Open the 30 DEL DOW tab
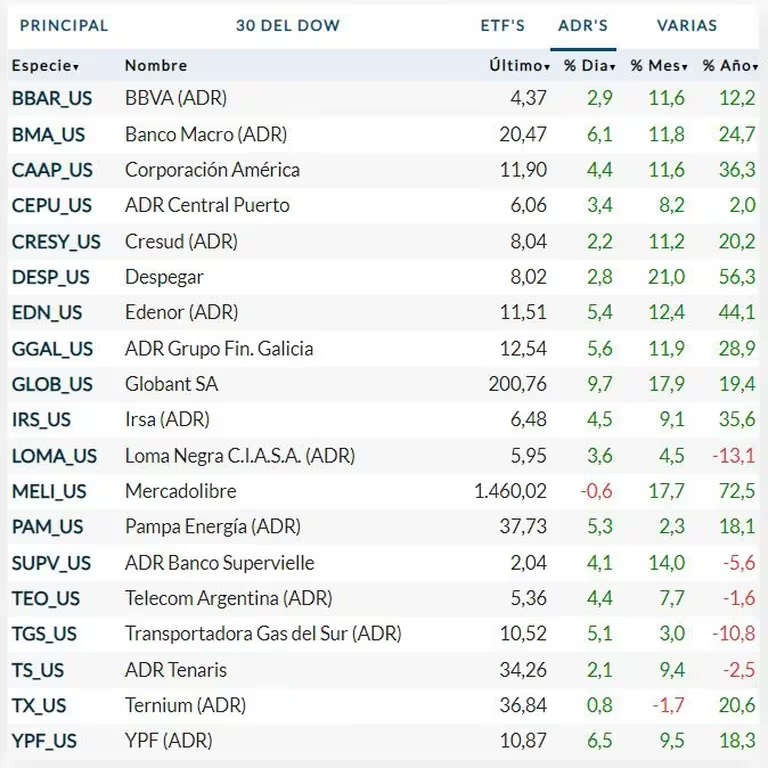Screen dimensions: 768x768 tap(288, 26)
